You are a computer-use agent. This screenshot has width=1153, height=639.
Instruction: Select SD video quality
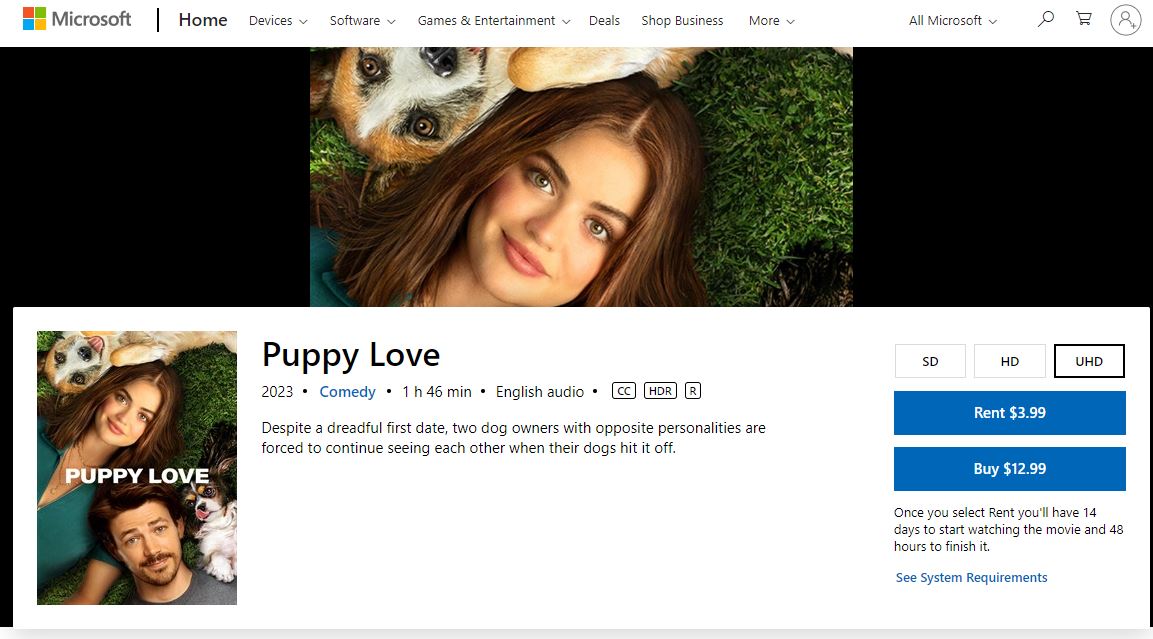(x=930, y=361)
